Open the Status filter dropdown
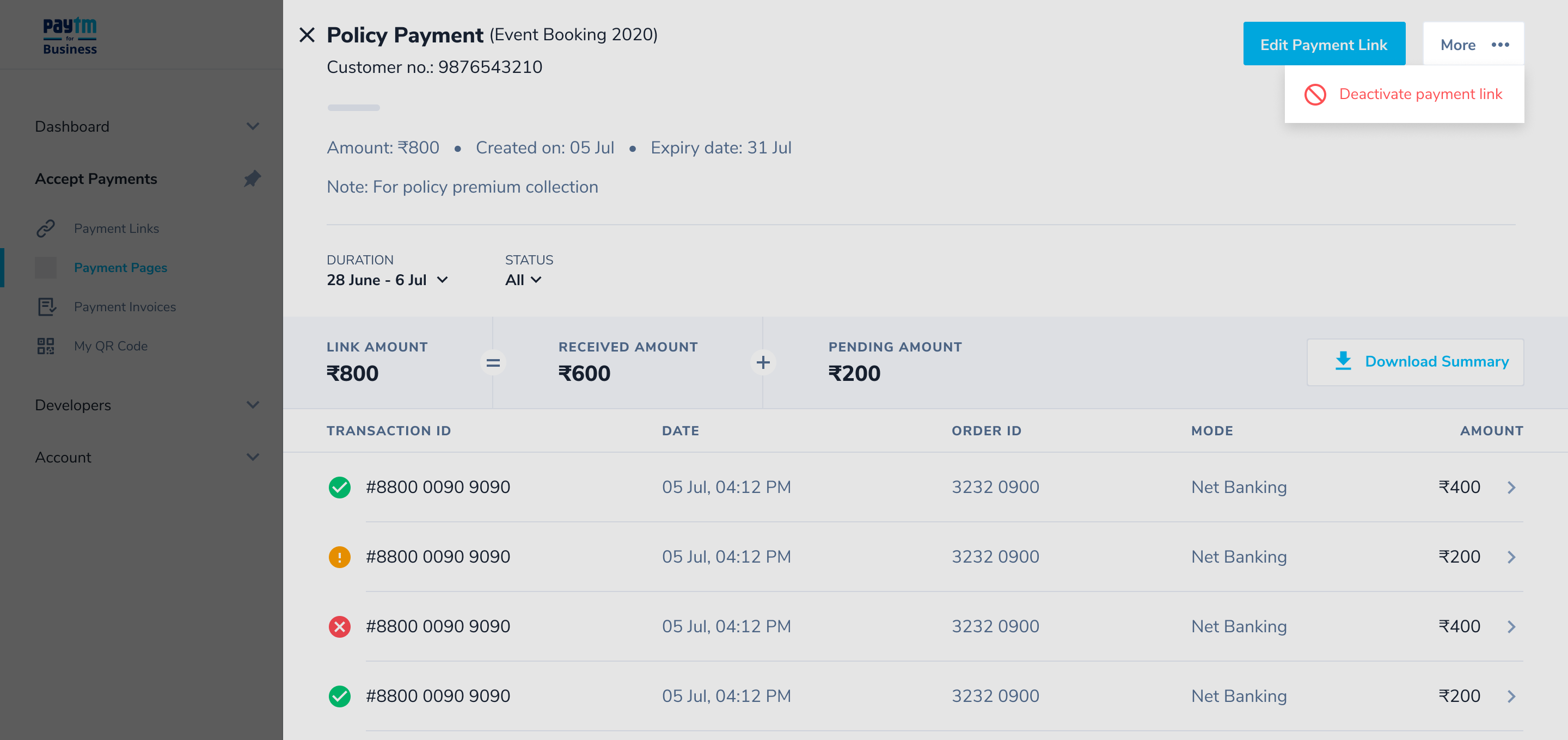Screen dimensions: 1568x740 click(522, 279)
